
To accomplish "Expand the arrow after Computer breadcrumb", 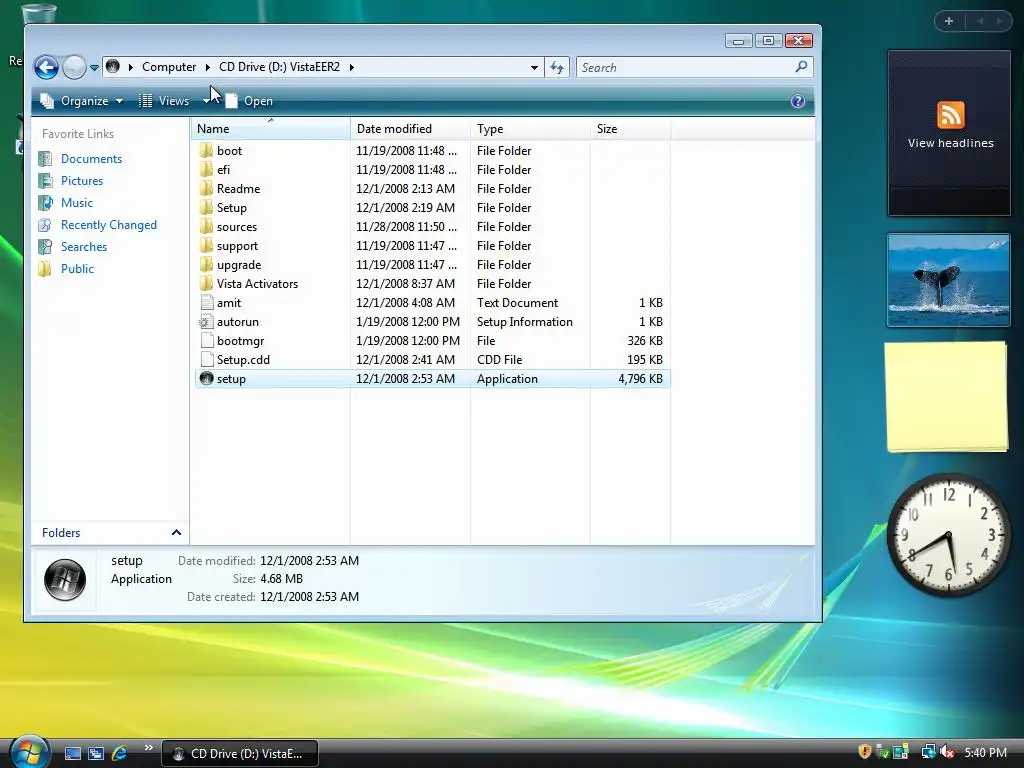I will tap(208, 67).
